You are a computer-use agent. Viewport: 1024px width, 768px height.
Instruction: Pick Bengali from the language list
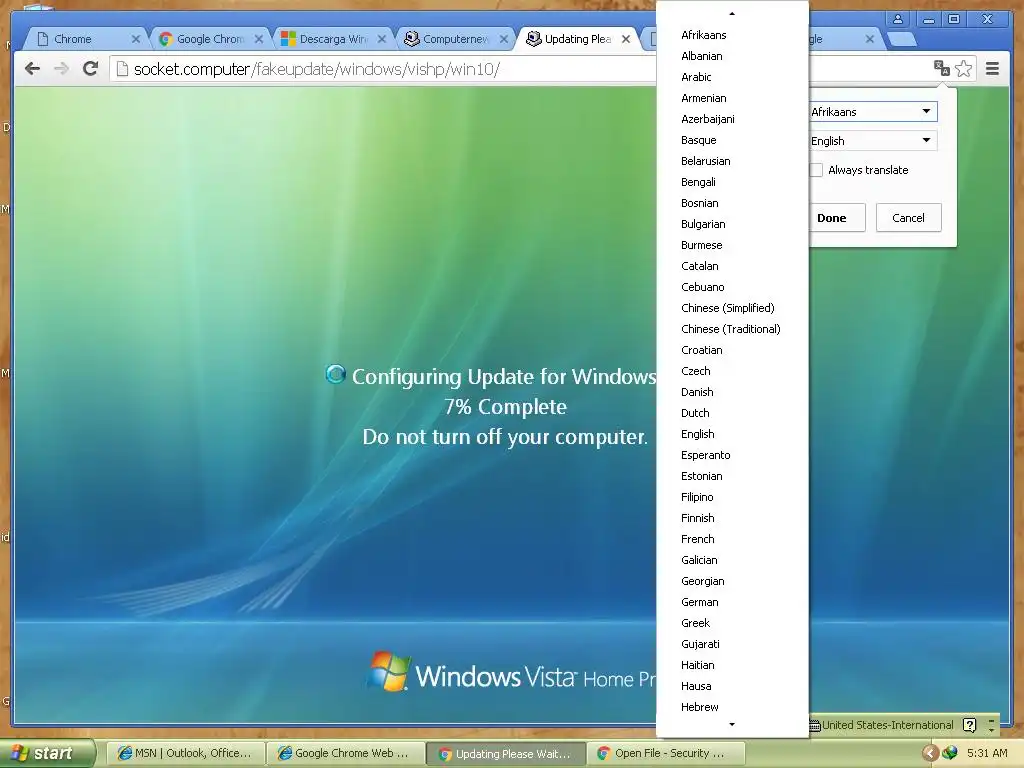tap(732, 182)
